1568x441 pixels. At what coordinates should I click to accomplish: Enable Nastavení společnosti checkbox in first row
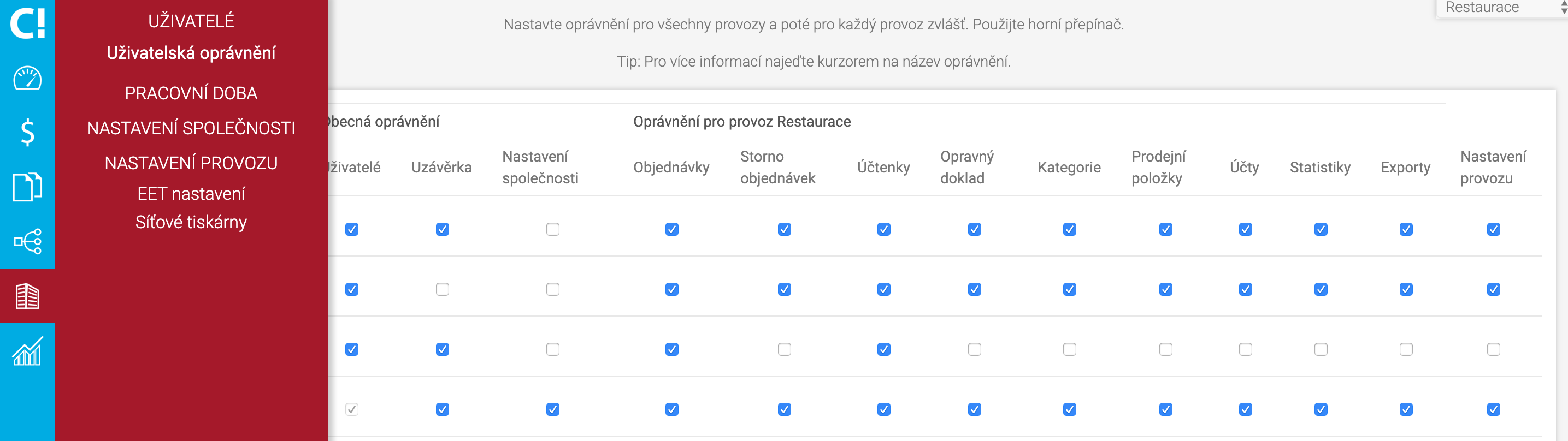[553, 229]
